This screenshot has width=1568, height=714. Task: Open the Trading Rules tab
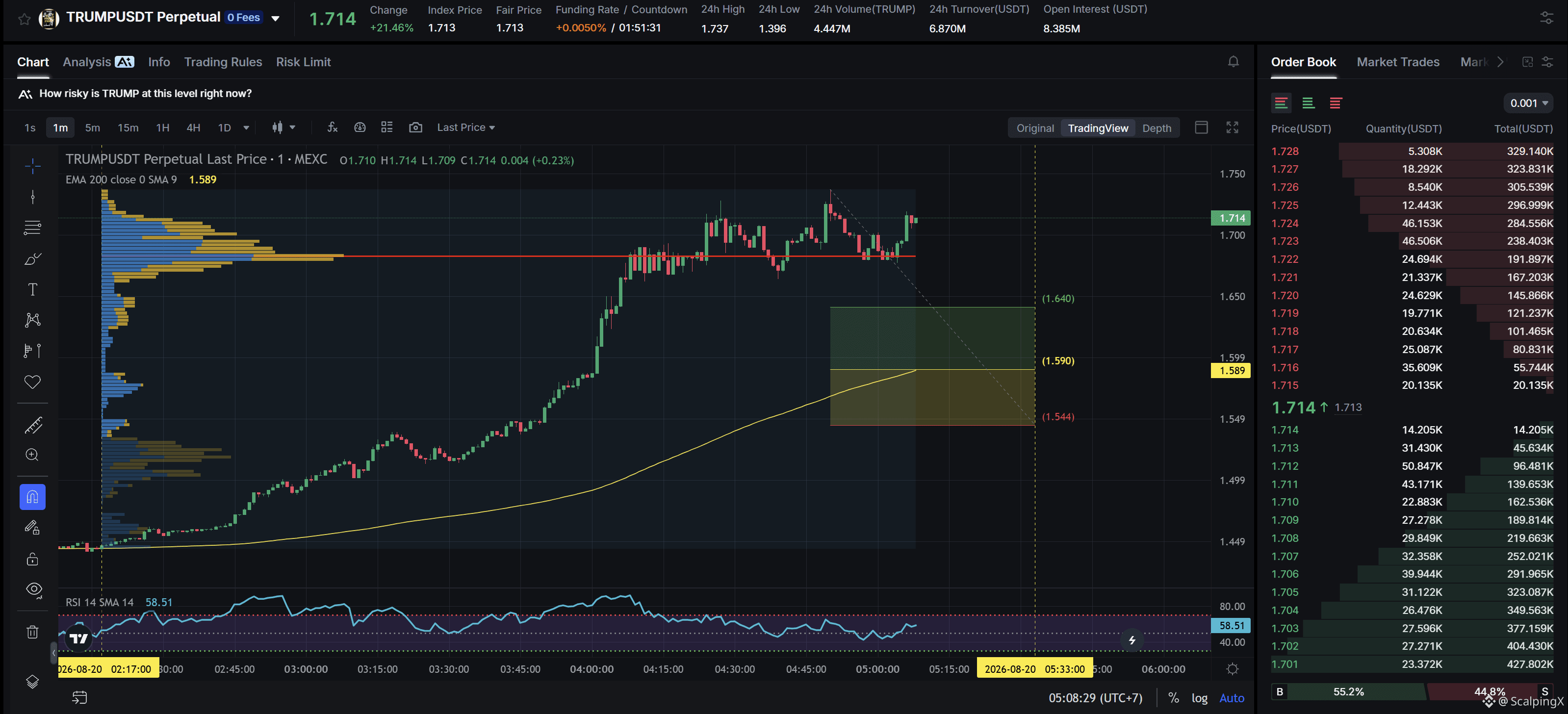tap(223, 62)
